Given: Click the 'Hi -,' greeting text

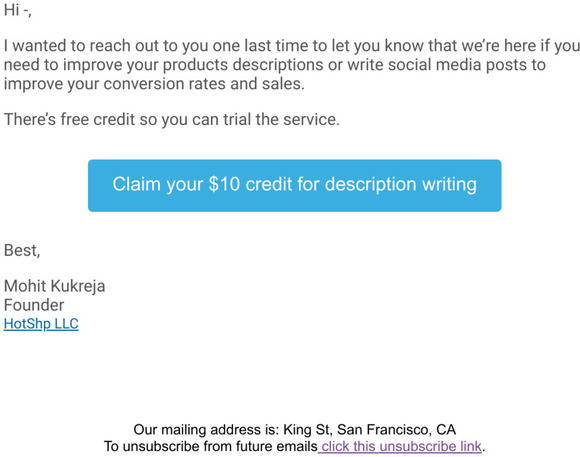Looking at the screenshot, I should 17,10.
